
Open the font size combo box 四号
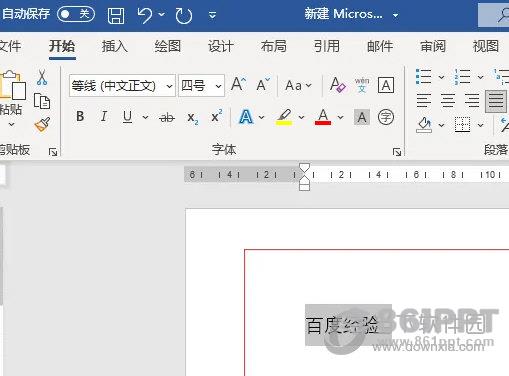(x=201, y=86)
